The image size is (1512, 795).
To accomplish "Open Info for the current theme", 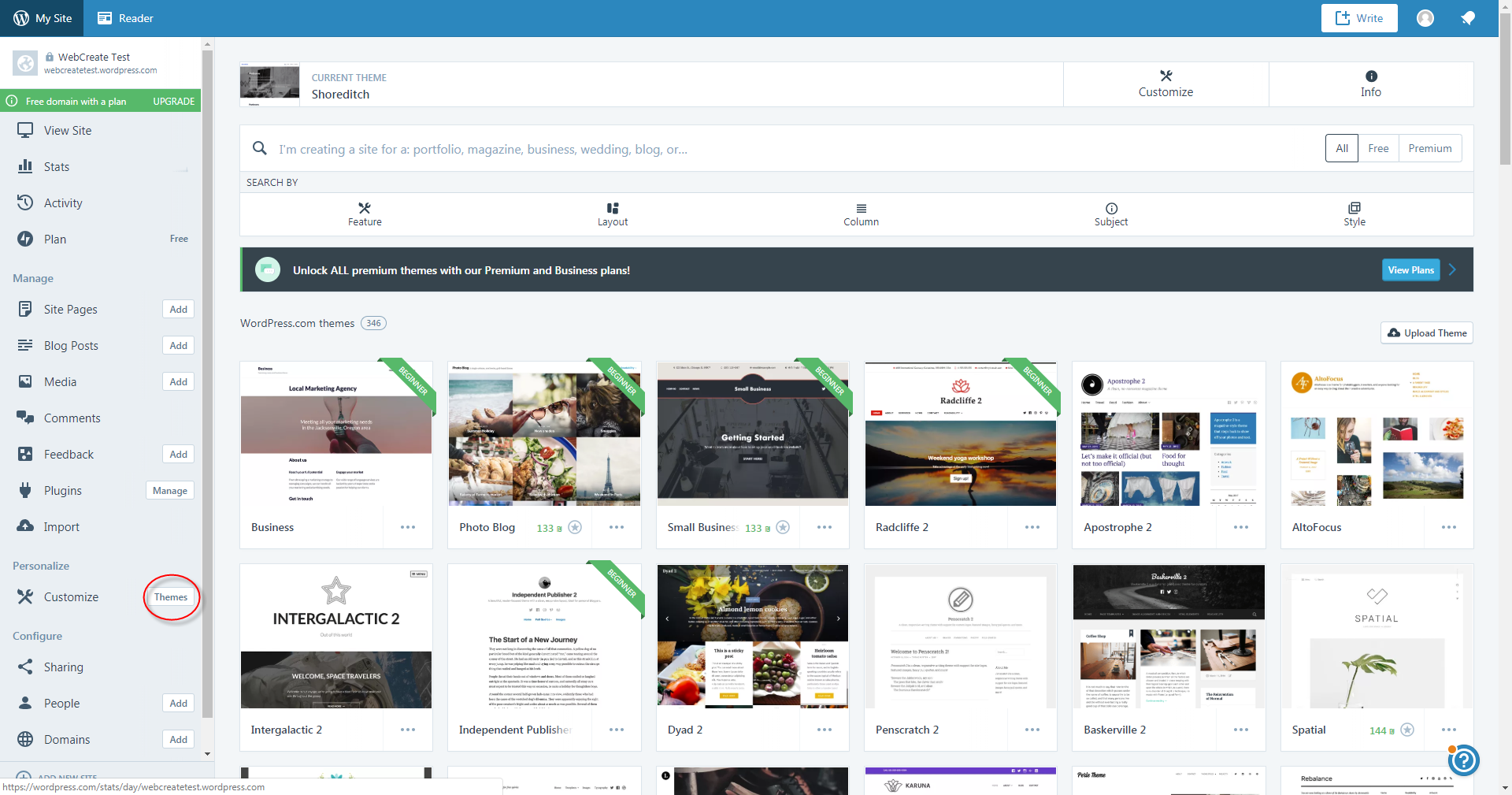I will [1371, 84].
